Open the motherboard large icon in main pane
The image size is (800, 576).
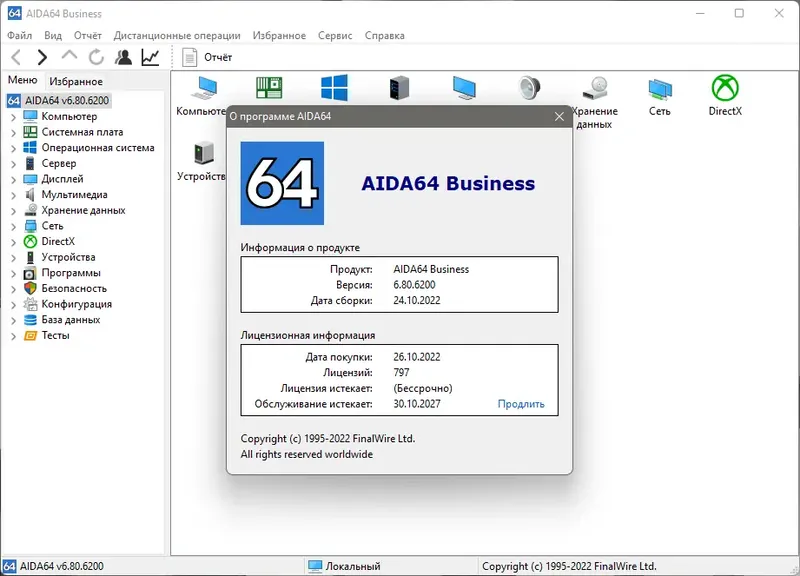[x=269, y=87]
